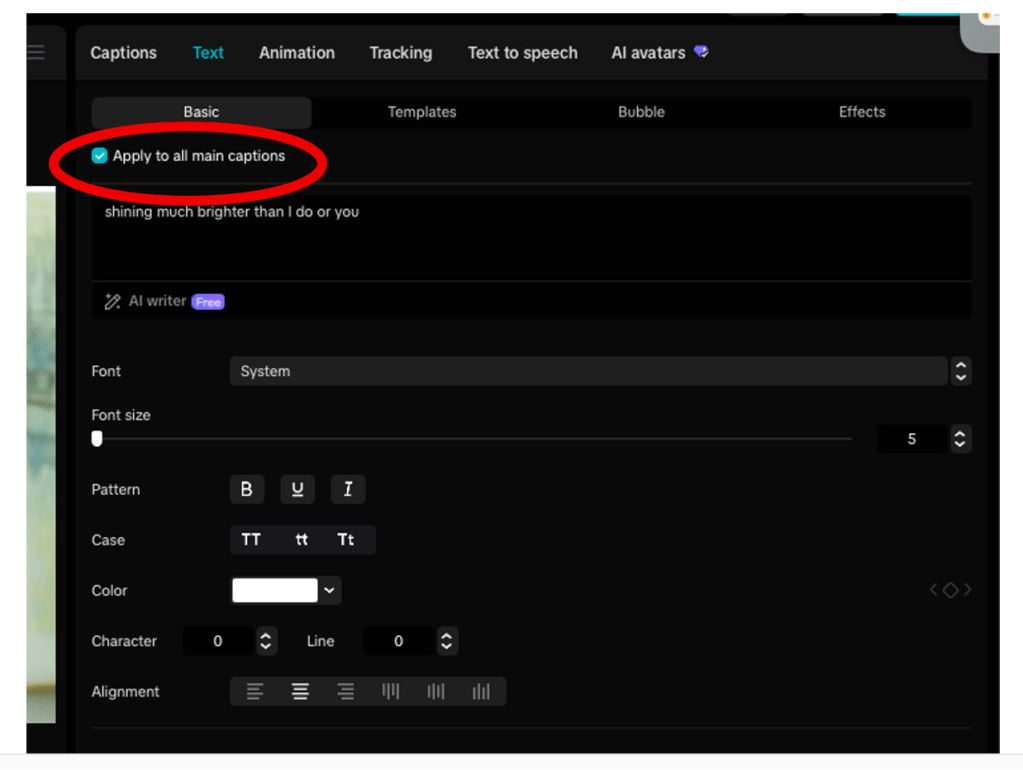Toggle italic text pattern
Image resolution: width=1023 pixels, height=770 pixels.
[348, 489]
